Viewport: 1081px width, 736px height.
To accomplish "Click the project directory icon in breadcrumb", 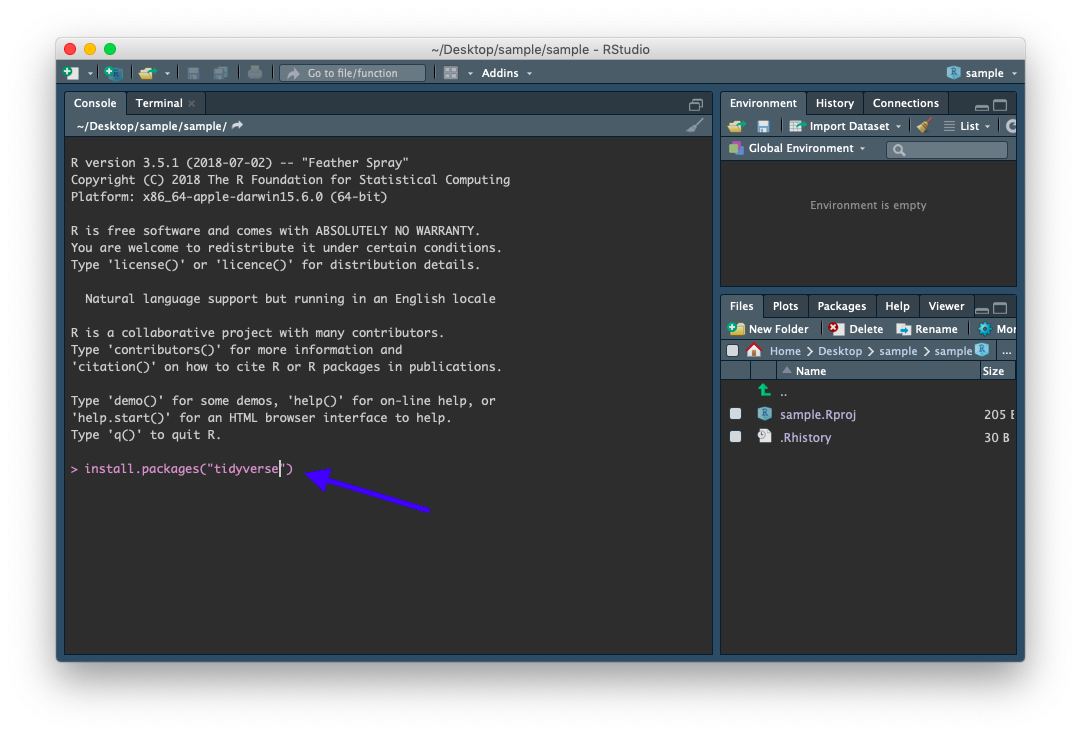I will [982, 349].
